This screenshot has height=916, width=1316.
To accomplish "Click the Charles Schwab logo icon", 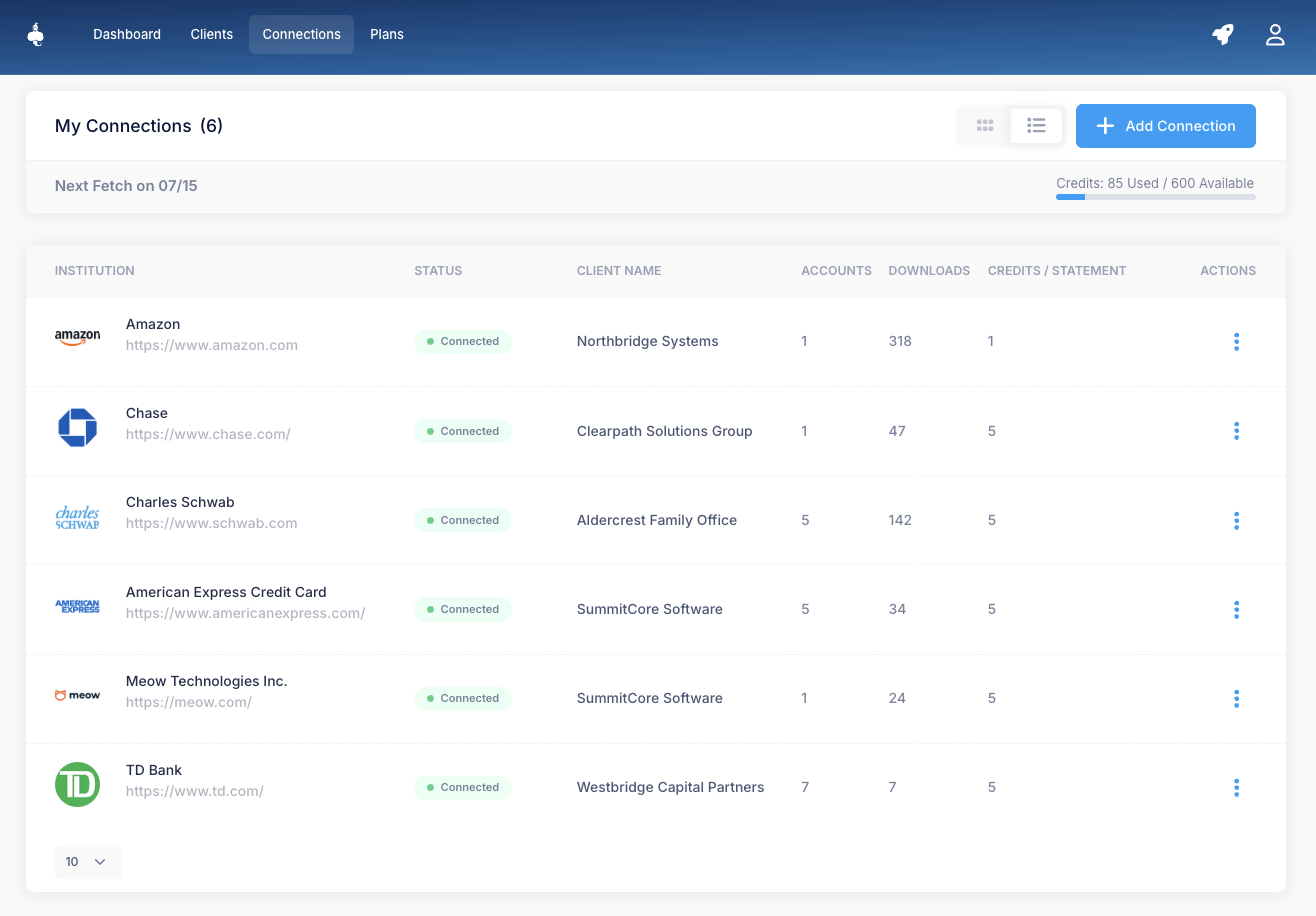I will click(x=77, y=517).
